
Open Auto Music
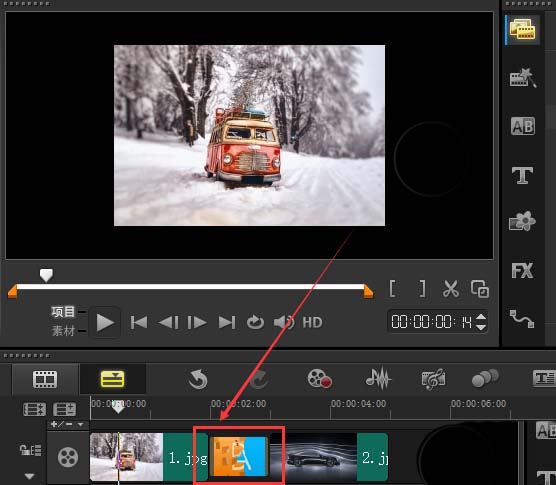(433, 379)
